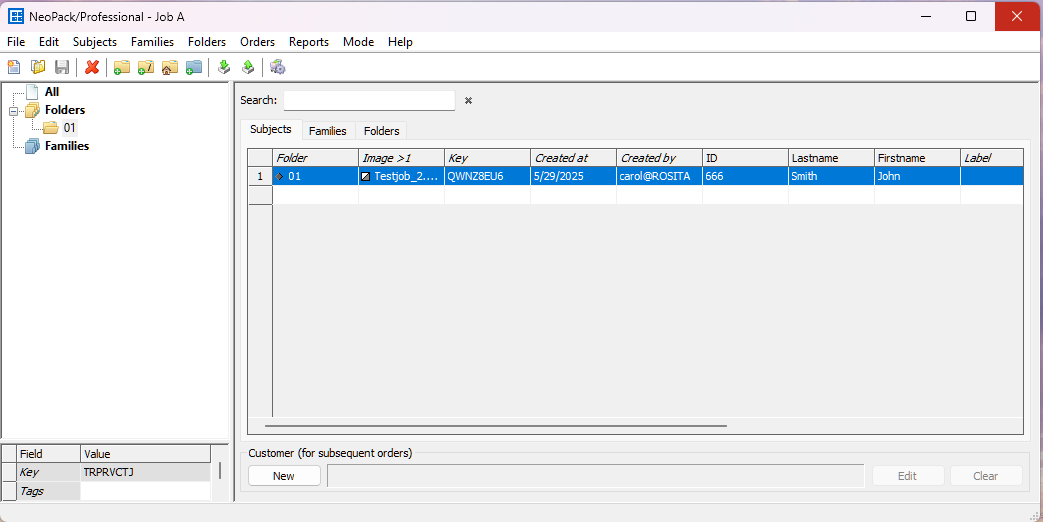Open the Reports menu
The width and height of the screenshot is (1043, 522).
(309, 42)
